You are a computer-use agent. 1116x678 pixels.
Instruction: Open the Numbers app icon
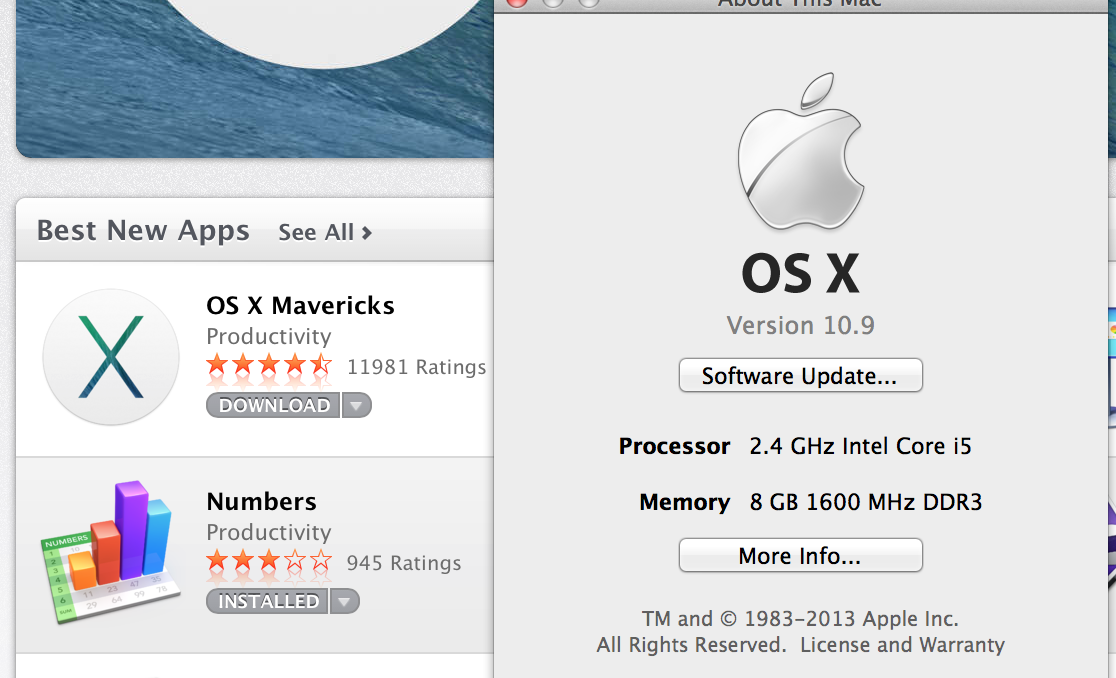pos(110,552)
